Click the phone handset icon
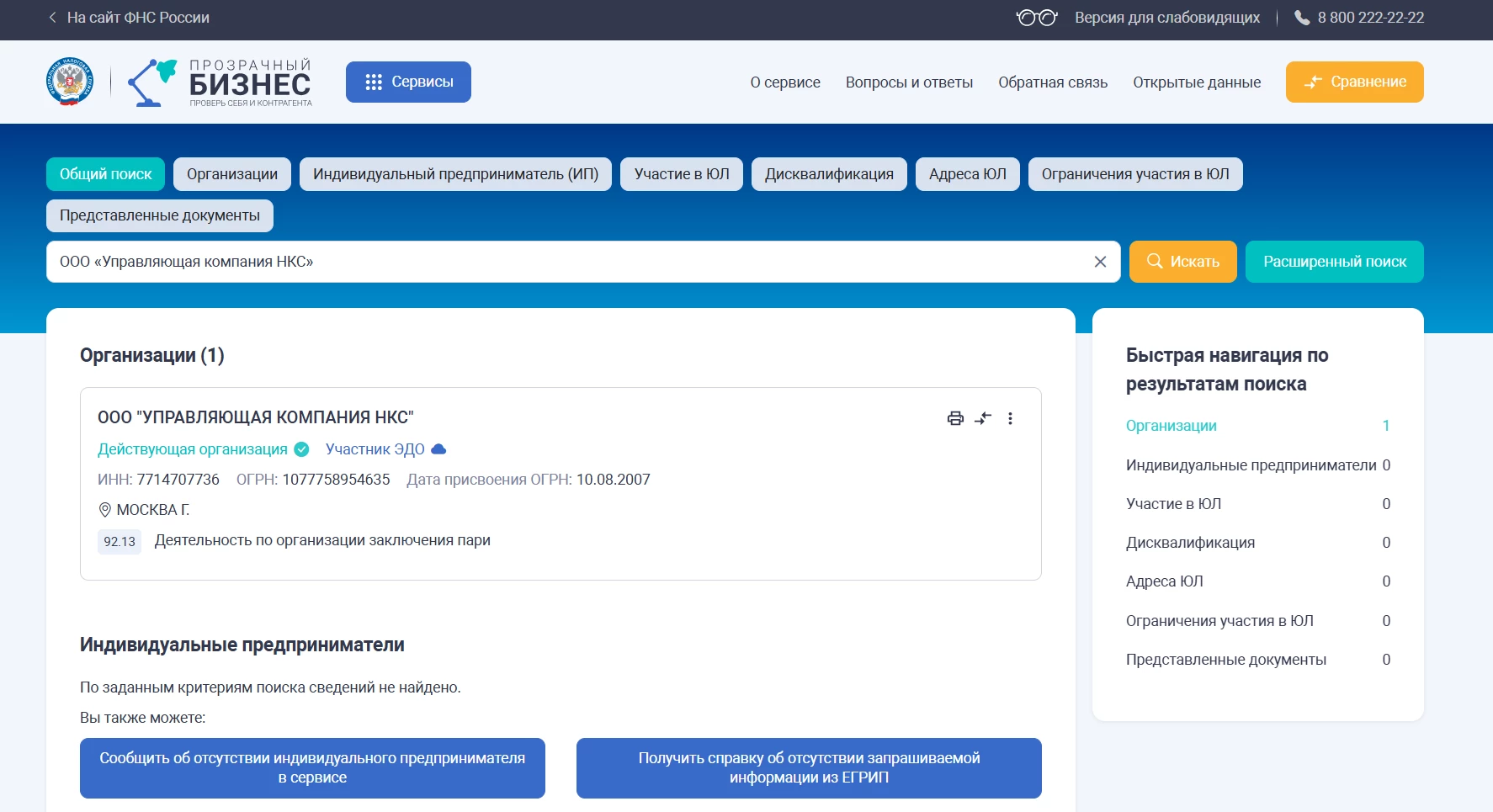1493x812 pixels. tap(1302, 18)
